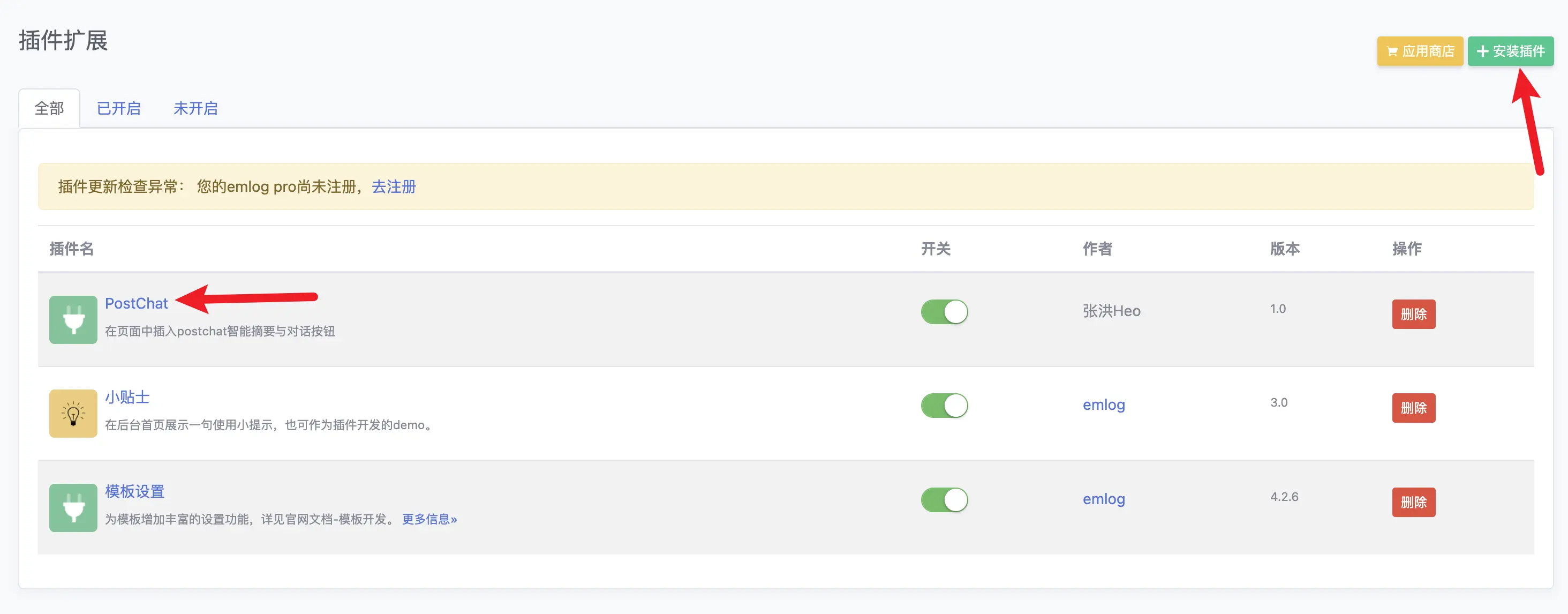Open the 小贴士 plugin name link
This screenshot has width=1568, height=614.
[127, 397]
